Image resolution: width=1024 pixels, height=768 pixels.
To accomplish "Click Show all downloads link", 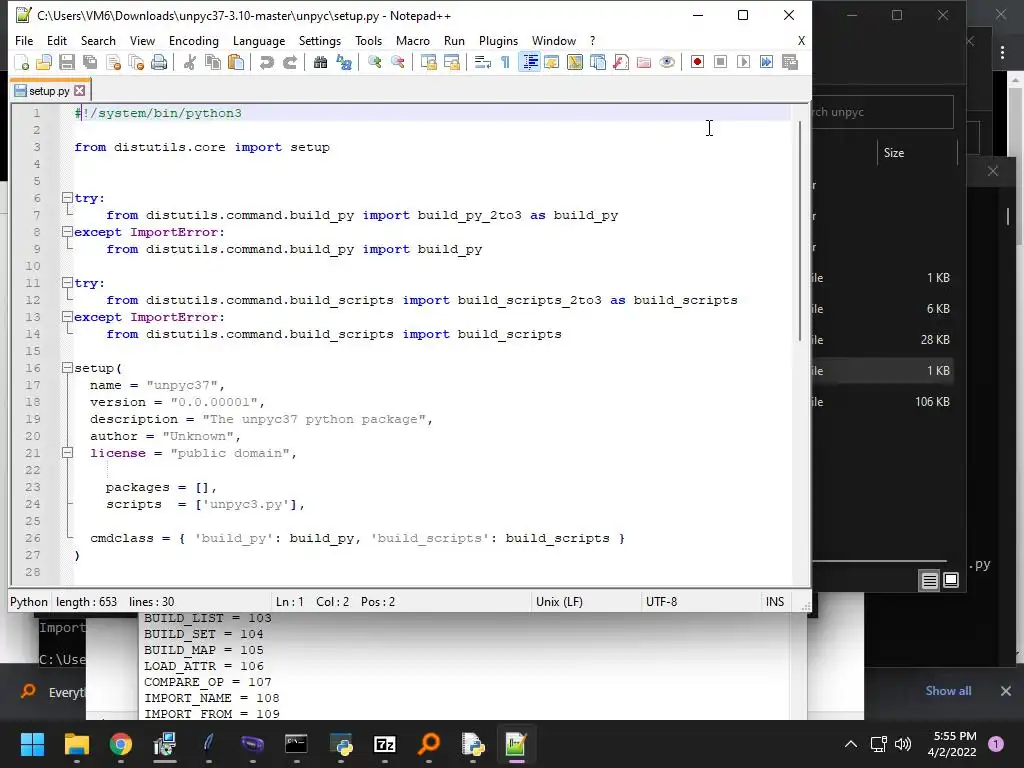I will pos(948,691).
